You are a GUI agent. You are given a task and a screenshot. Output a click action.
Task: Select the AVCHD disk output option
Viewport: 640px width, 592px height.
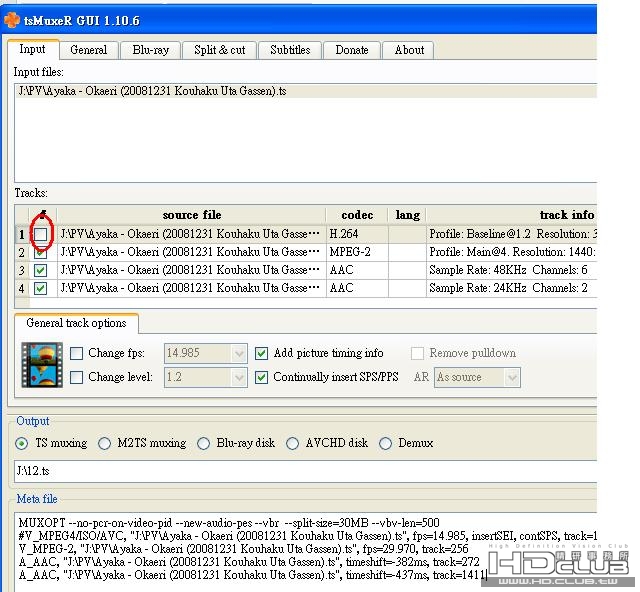pos(292,443)
